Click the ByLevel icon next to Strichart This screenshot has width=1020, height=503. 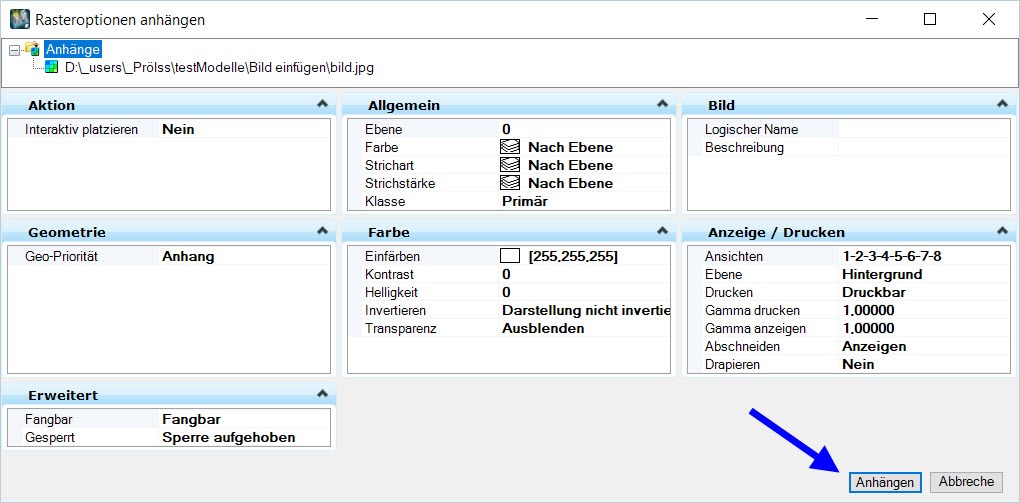click(x=509, y=165)
